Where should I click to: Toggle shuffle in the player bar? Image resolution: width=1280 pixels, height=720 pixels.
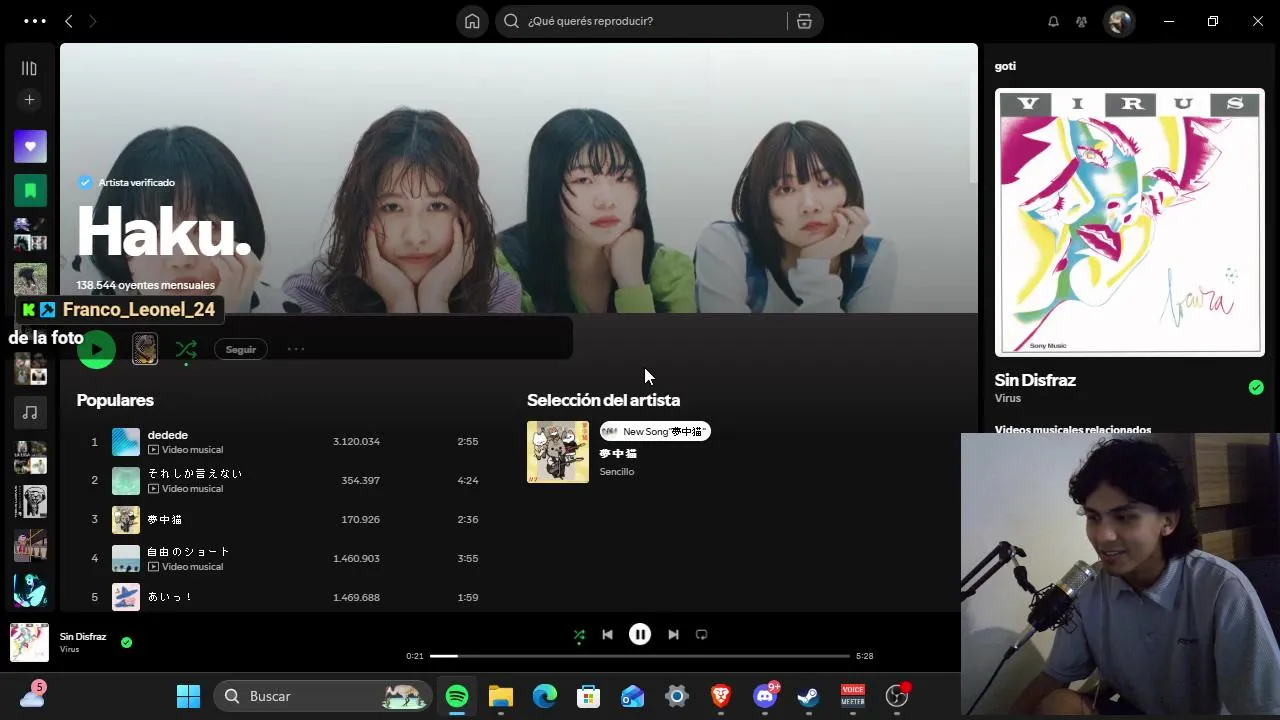pyautogui.click(x=579, y=635)
